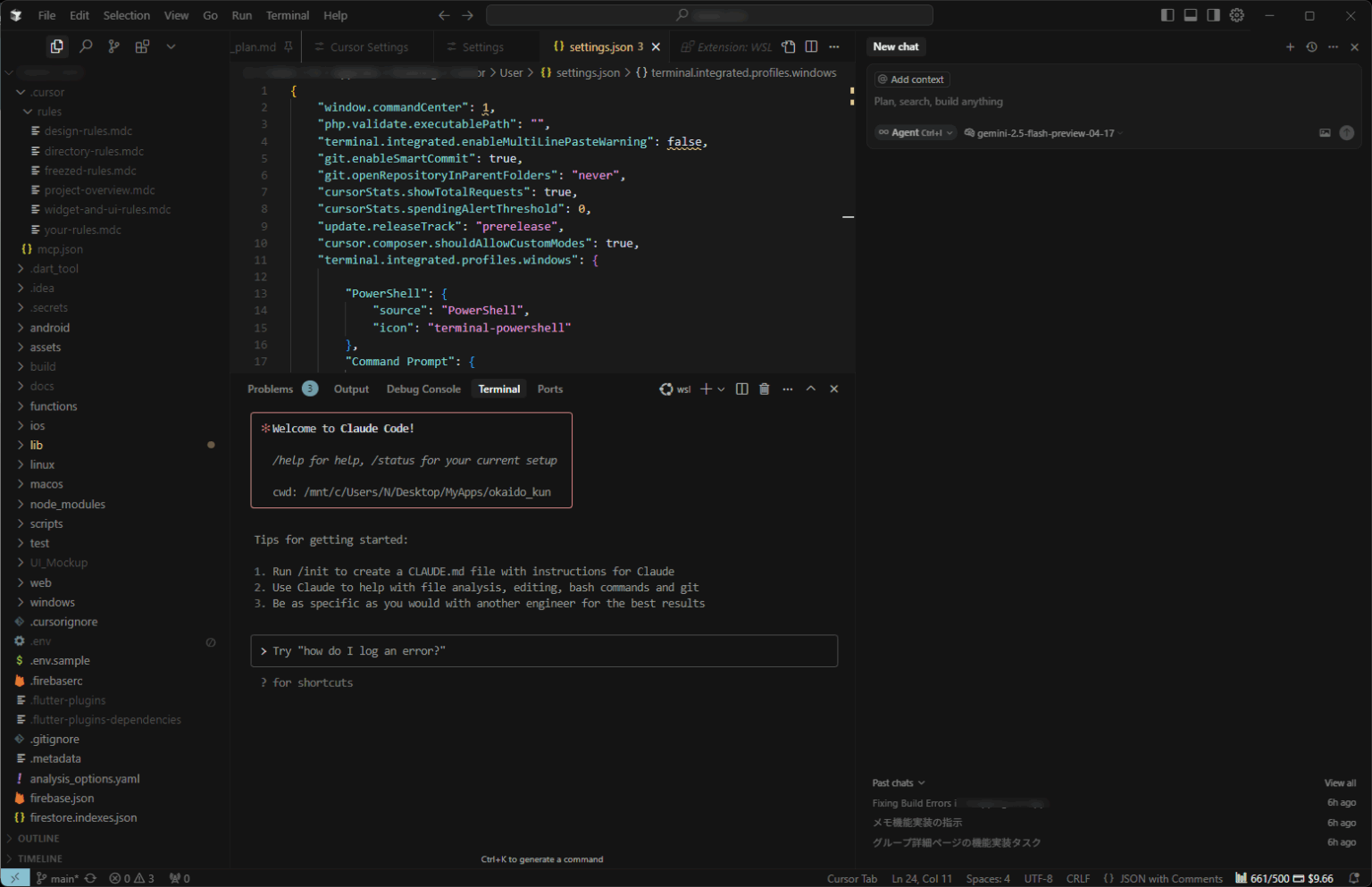Start a new chat with plus icon

coord(1290,47)
